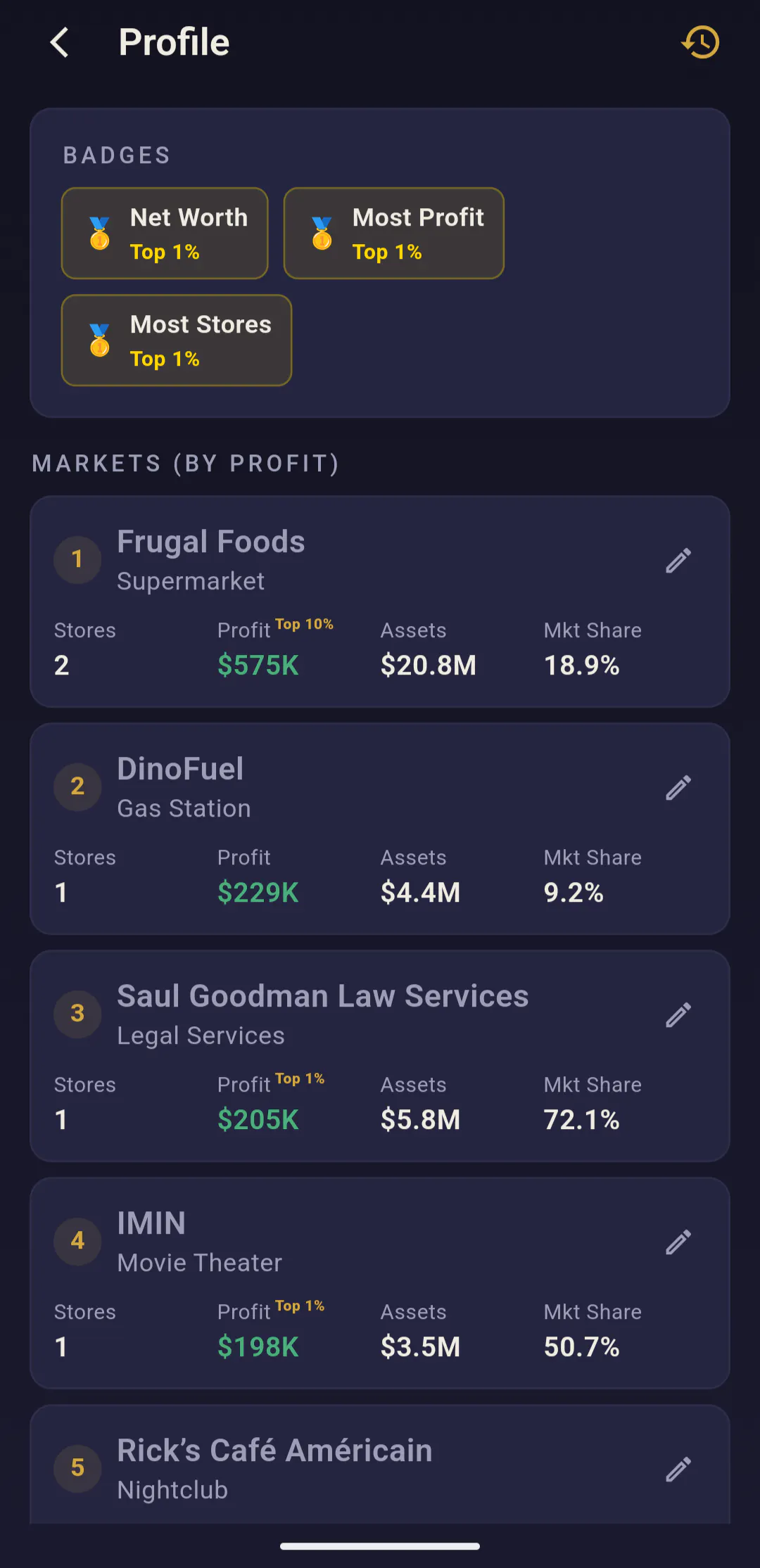Image resolution: width=760 pixels, height=1568 pixels.
Task: Open Saul Goodman Law Services title
Action: 322,996
